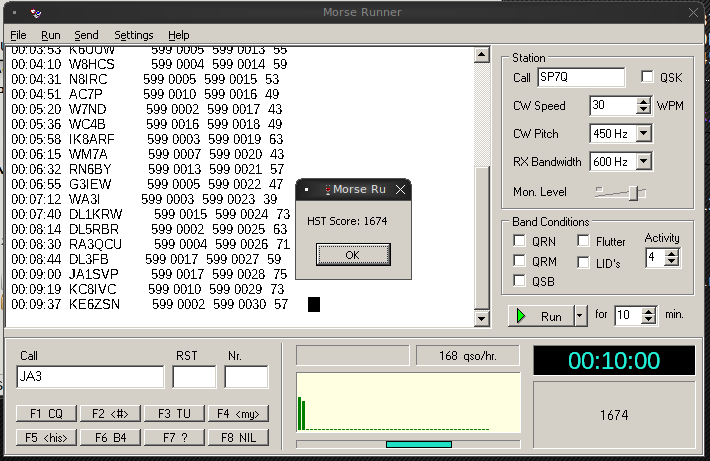
Task: Click the F6 B4 button
Action: 110,437
